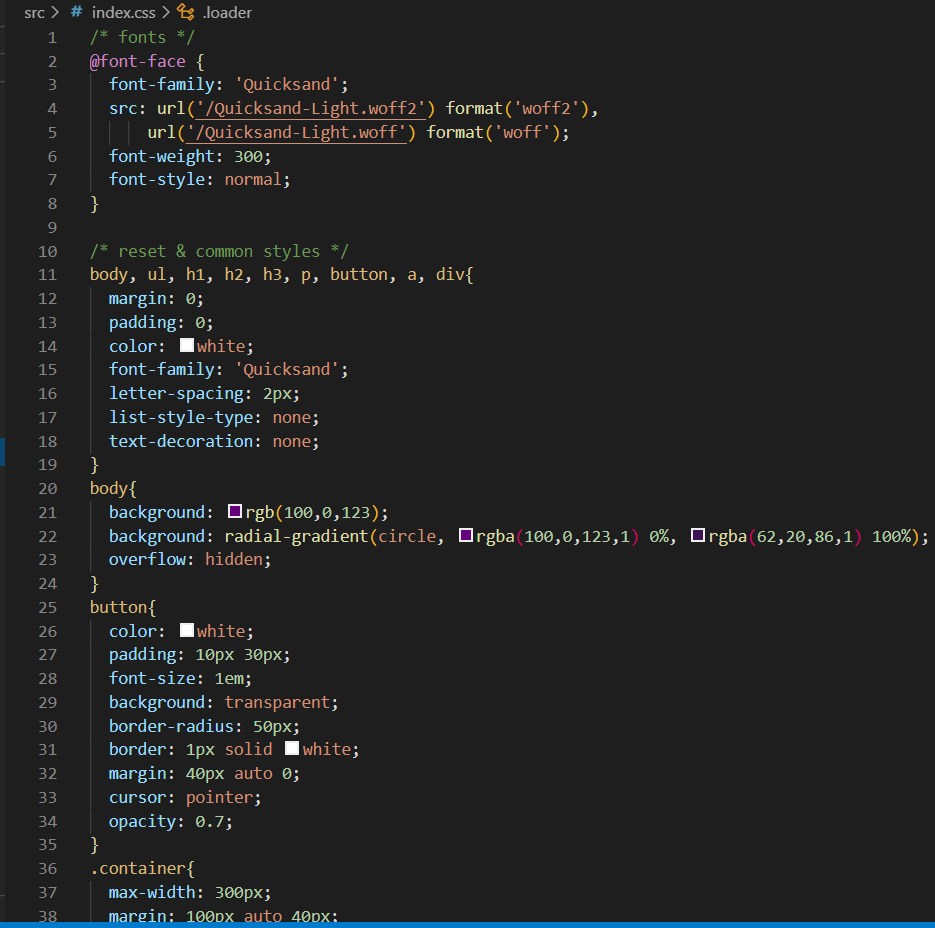Screen dimensions: 935x928
Task: Click the button selector on line 25
Action: [x=113, y=607]
